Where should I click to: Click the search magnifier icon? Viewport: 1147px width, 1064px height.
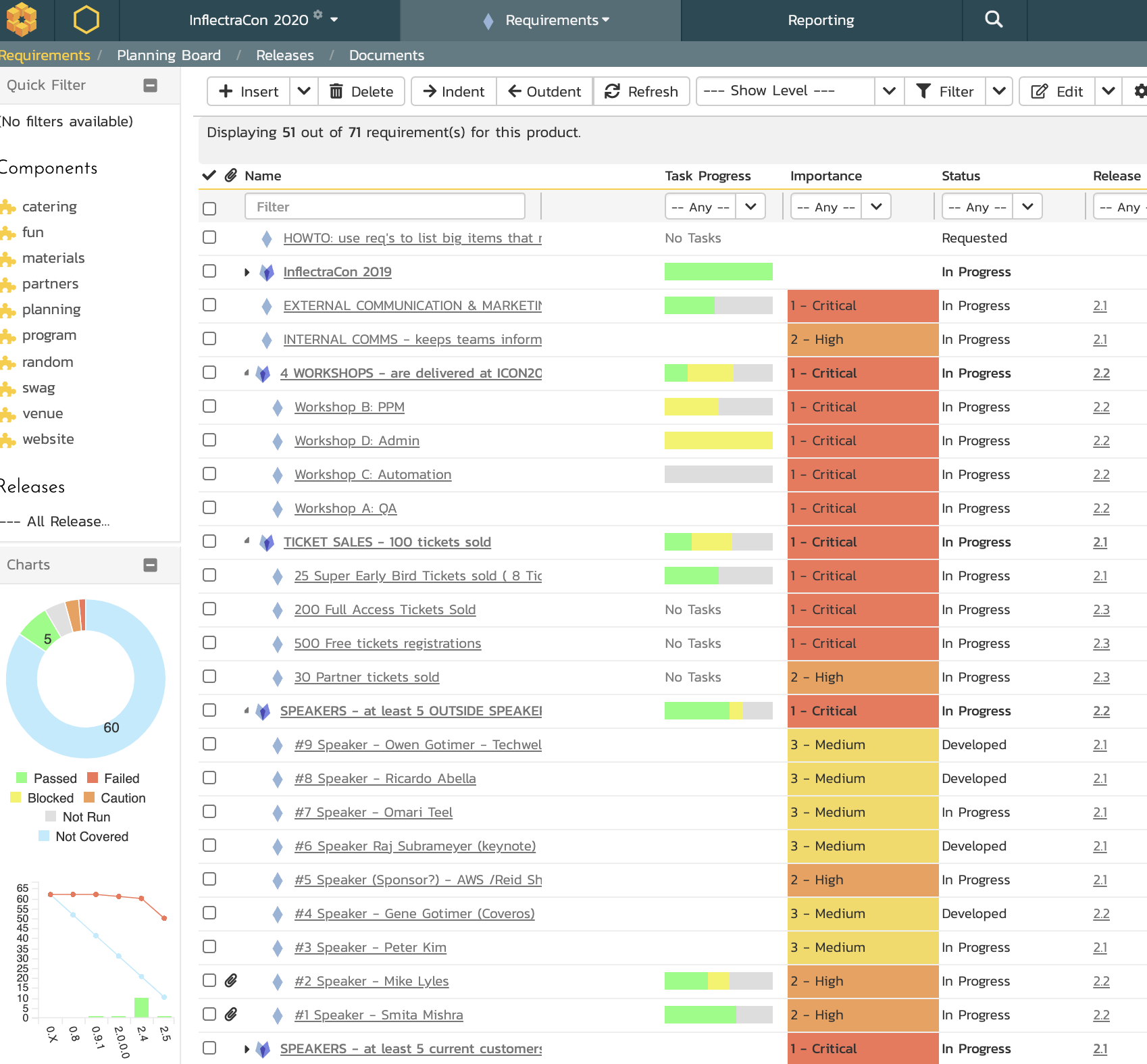[994, 20]
